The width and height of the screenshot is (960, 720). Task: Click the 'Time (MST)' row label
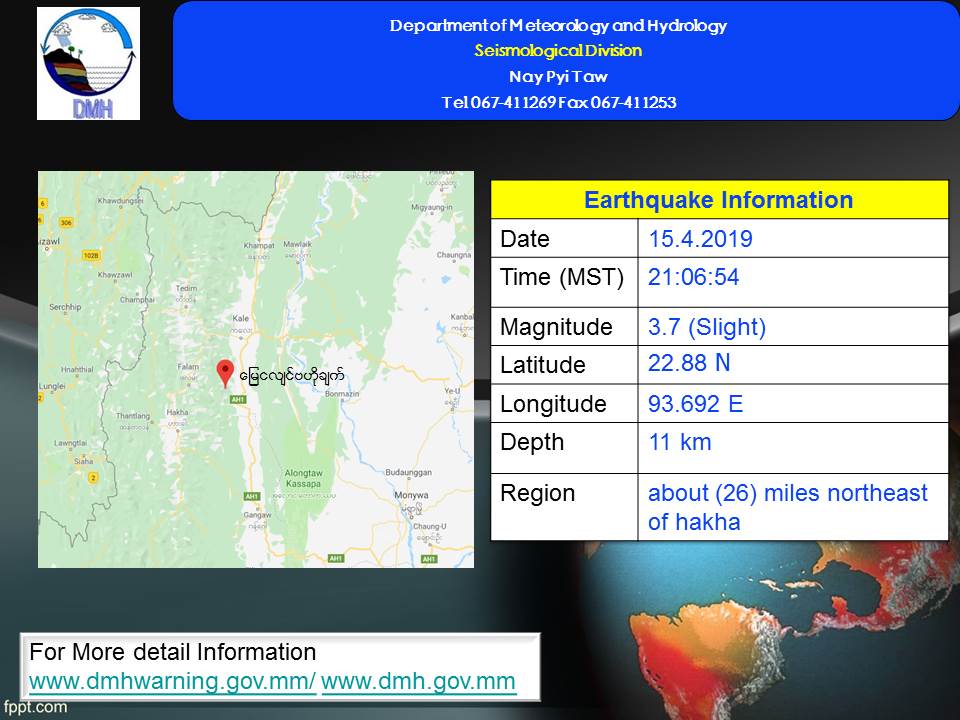562,277
